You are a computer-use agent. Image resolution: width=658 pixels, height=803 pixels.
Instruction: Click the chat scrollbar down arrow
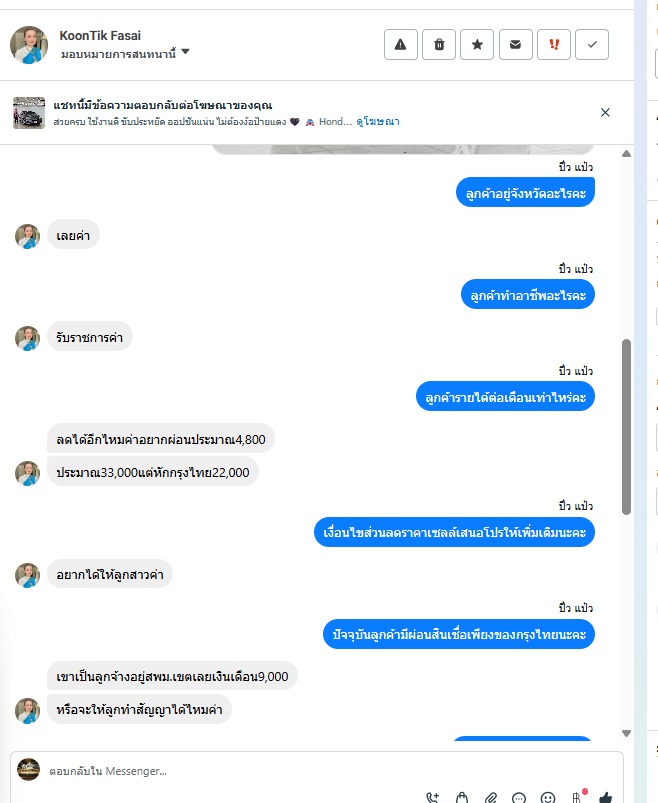(626, 733)
